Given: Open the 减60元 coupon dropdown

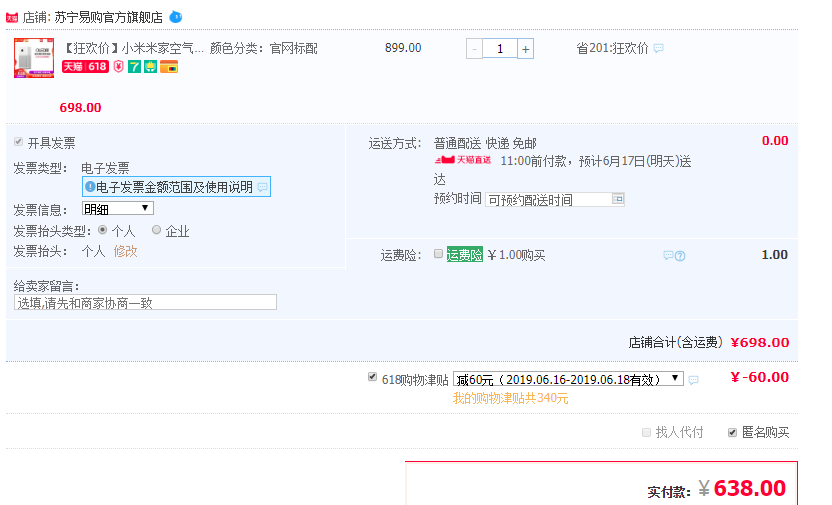Looking at the screenshot, I should coord(568,379).
